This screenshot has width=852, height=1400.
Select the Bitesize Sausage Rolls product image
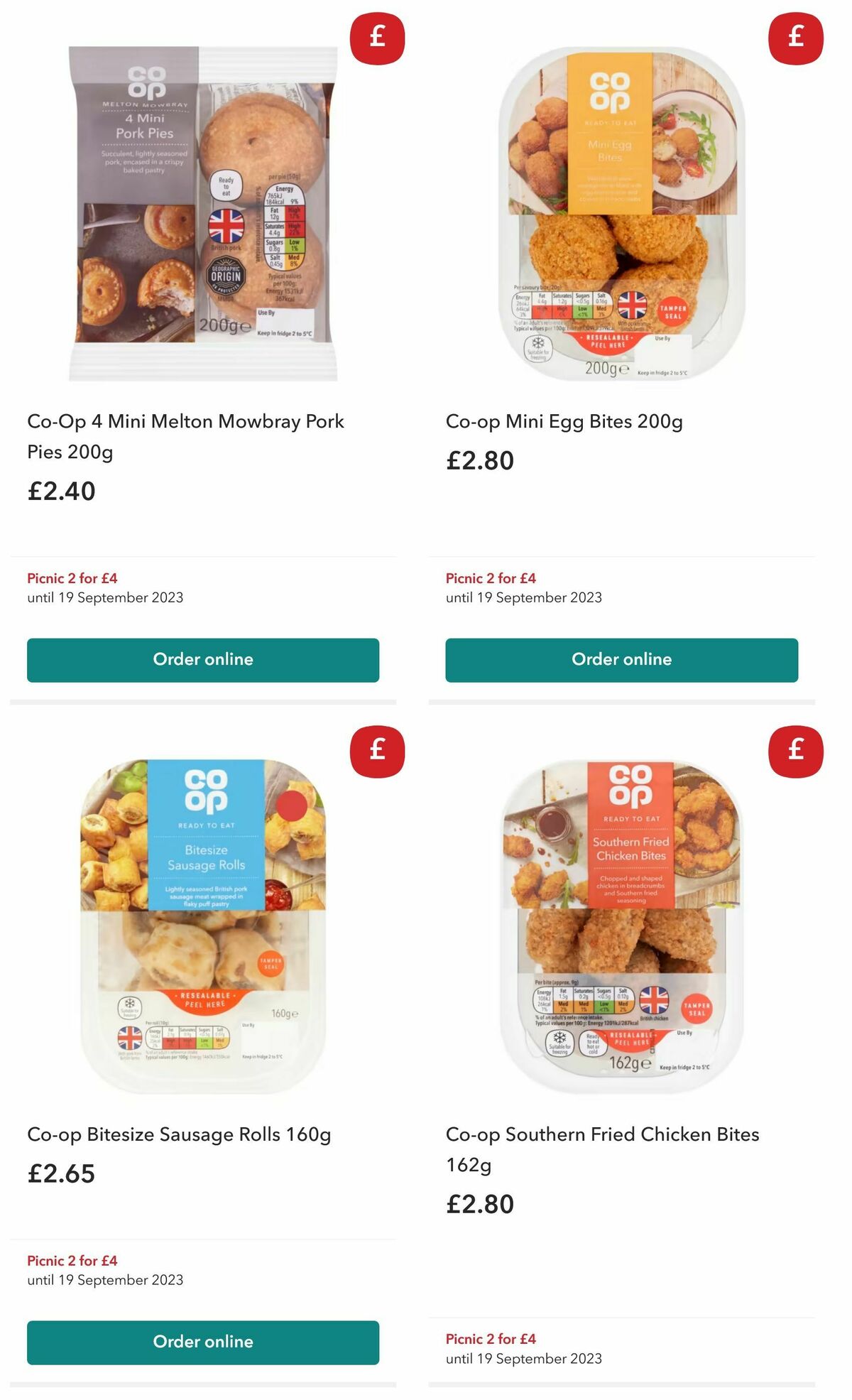[x=202, y=916]
